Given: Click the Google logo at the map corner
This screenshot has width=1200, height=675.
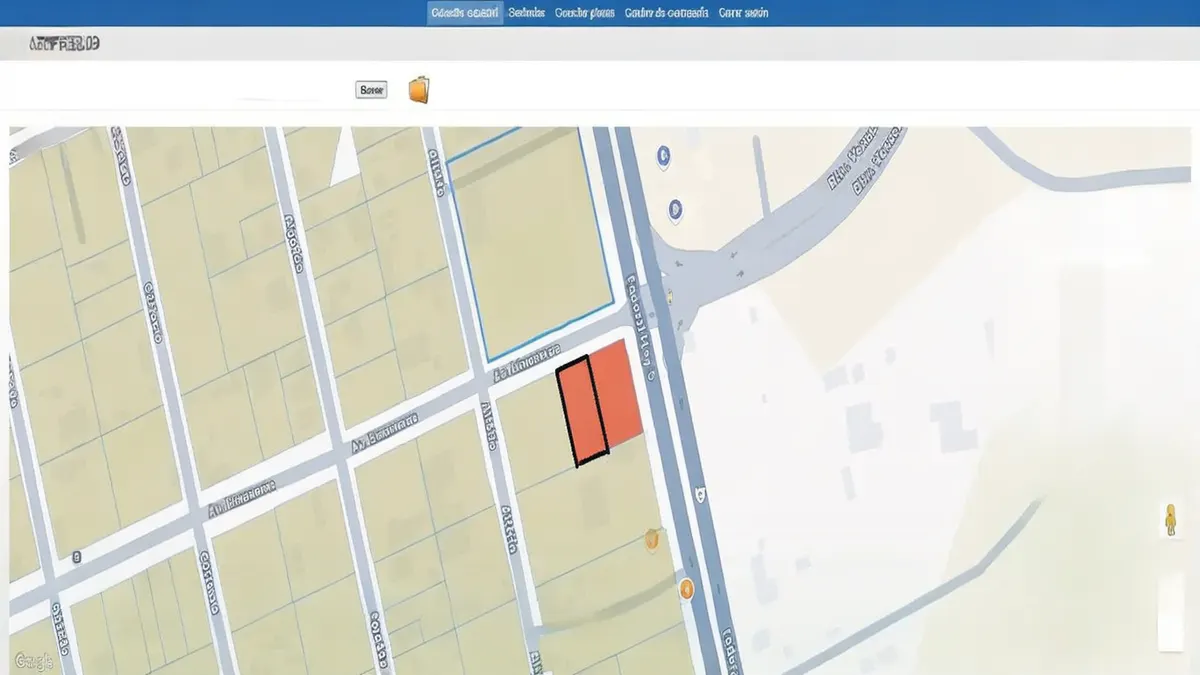Looking at the screenshot, I should point(34,661).
